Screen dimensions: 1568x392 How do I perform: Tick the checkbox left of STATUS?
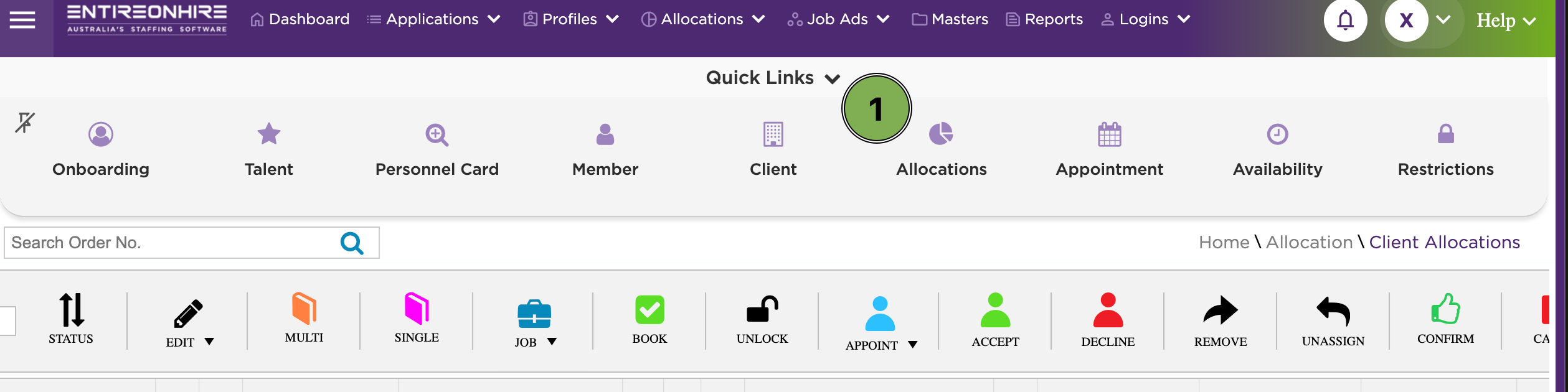click(6, 321)
